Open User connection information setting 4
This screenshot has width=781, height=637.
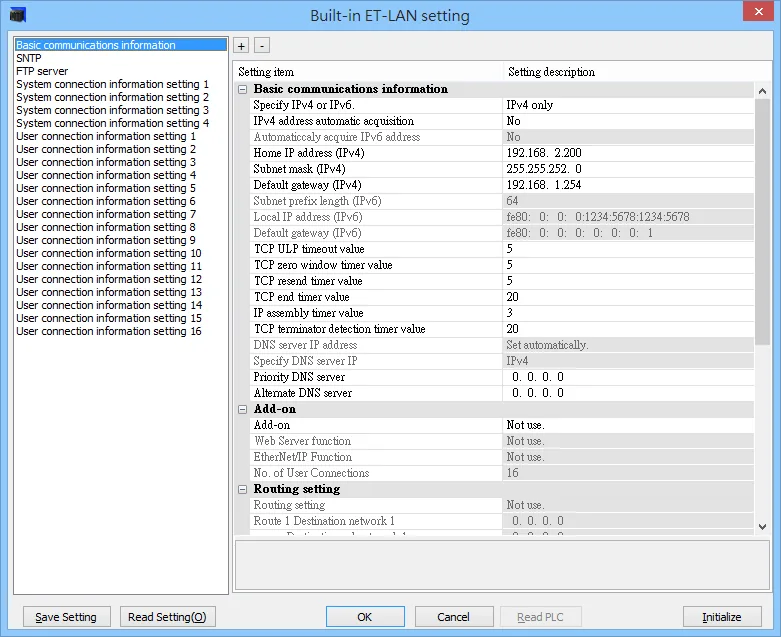[106, 175]
